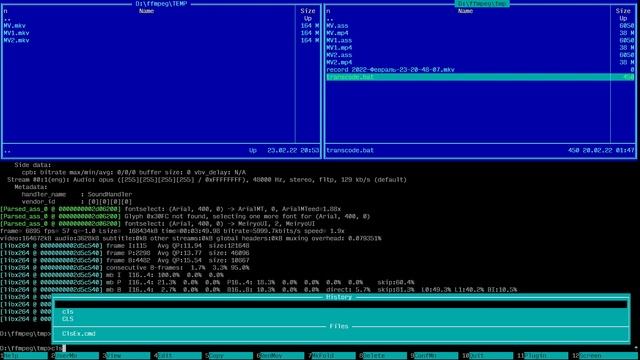Click the '..' parent entry in left panel

point(7,19)
